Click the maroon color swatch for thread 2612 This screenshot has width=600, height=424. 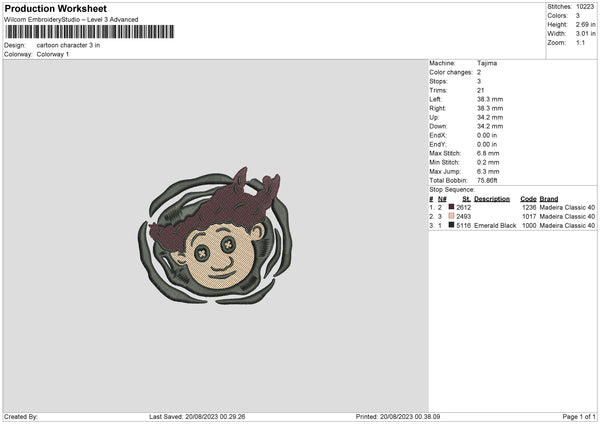pos(451,207)
